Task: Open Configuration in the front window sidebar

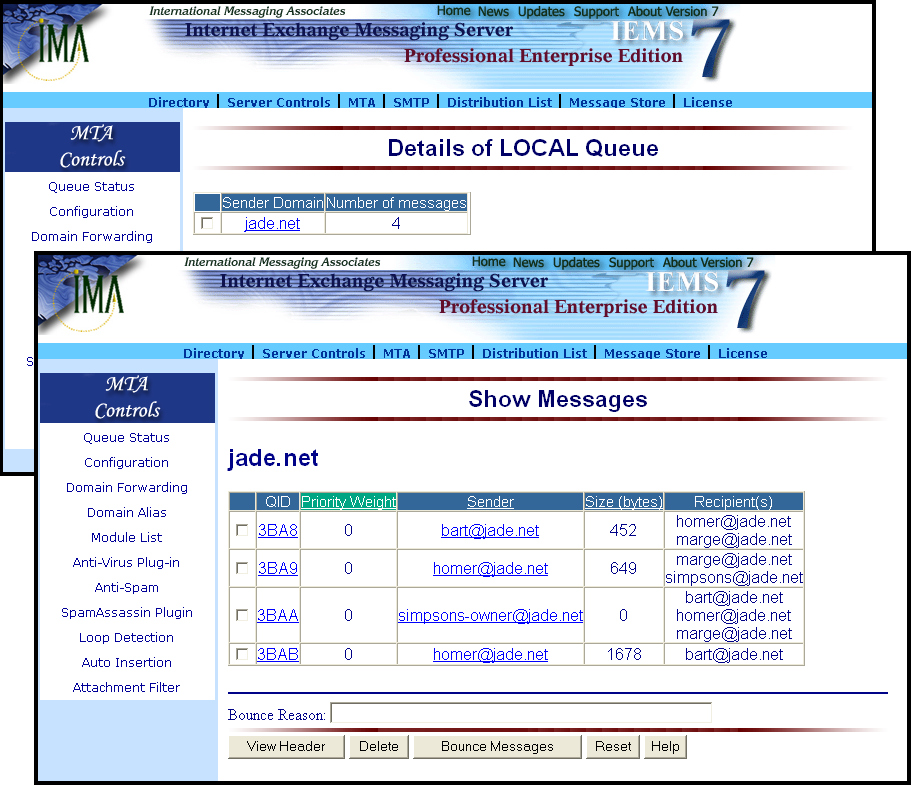Action: click(126, 463)
